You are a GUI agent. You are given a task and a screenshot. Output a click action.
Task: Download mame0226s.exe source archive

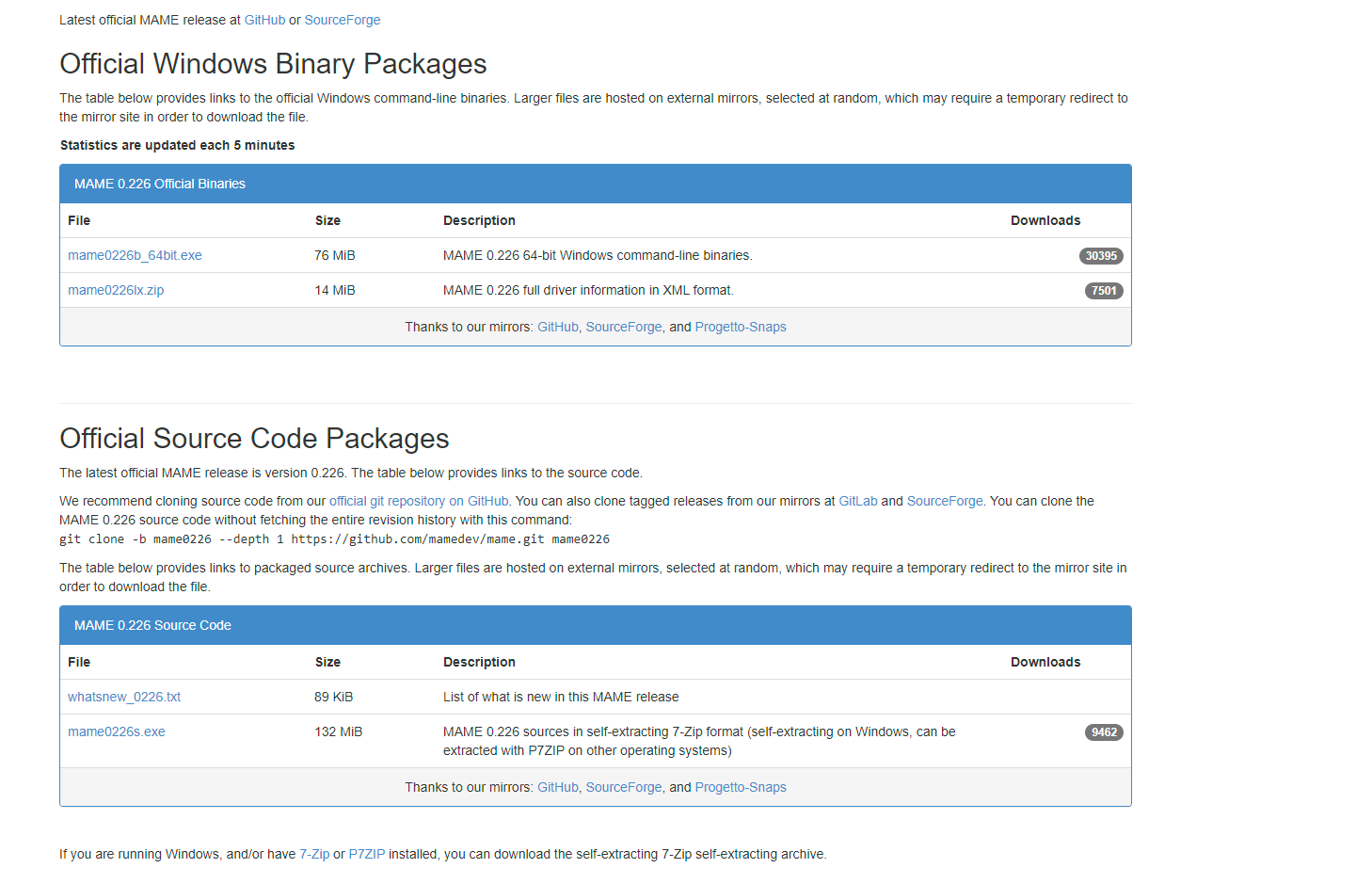click(117, 731)
